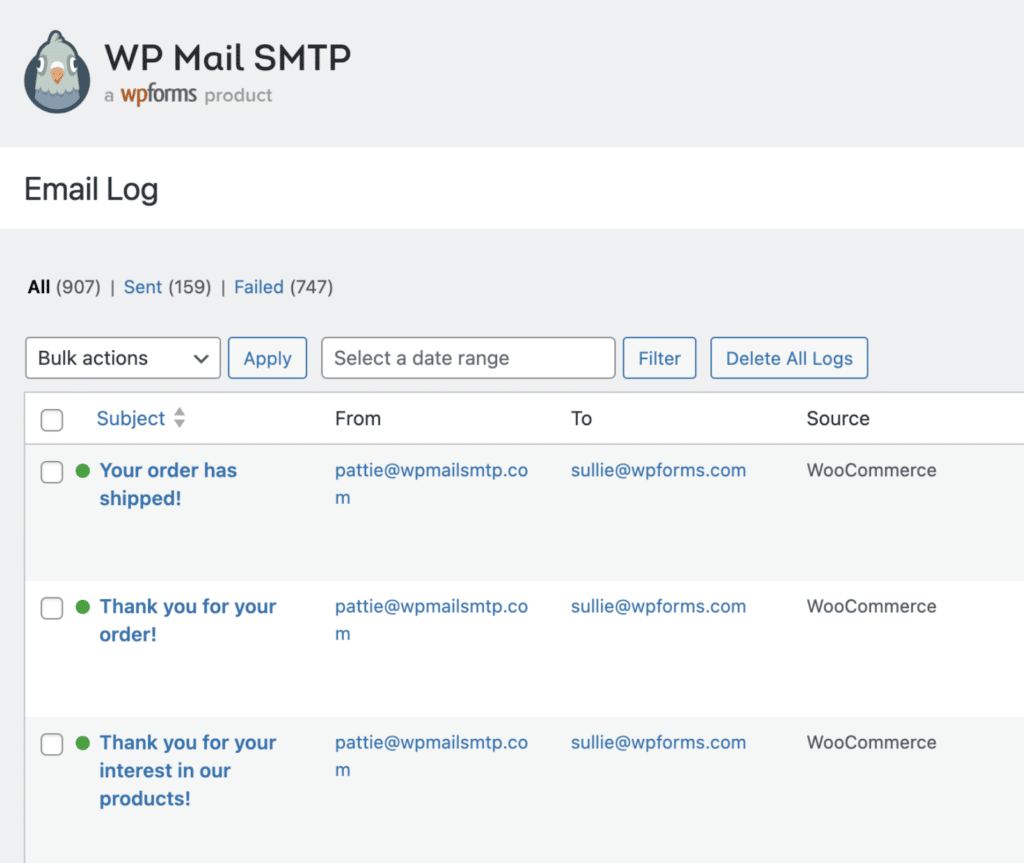
Task: Click the Email Log page heading
Action: click(91, 189)
